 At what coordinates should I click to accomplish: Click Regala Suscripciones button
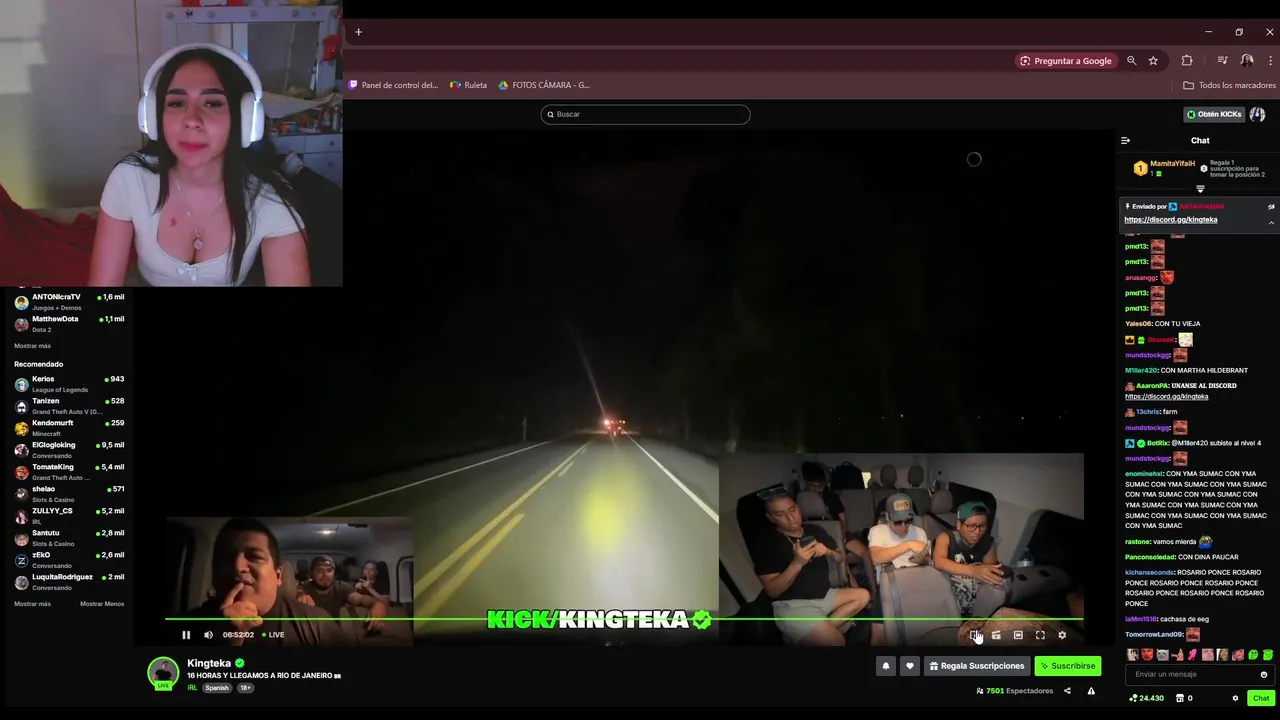977,666
